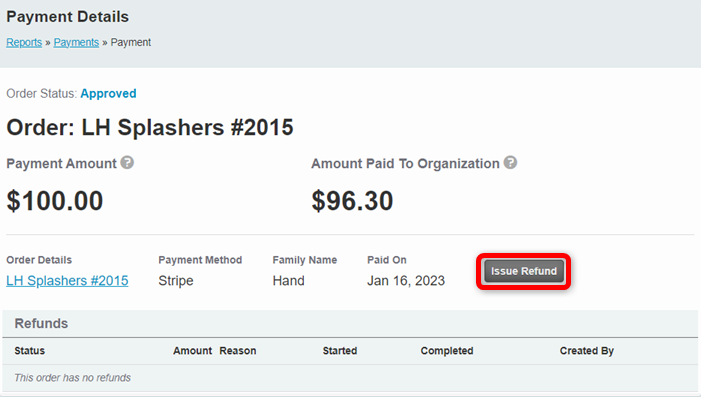Open help icon next to Payment Amount
Viewport: 701px width, 397px height.
coord(127,163)
